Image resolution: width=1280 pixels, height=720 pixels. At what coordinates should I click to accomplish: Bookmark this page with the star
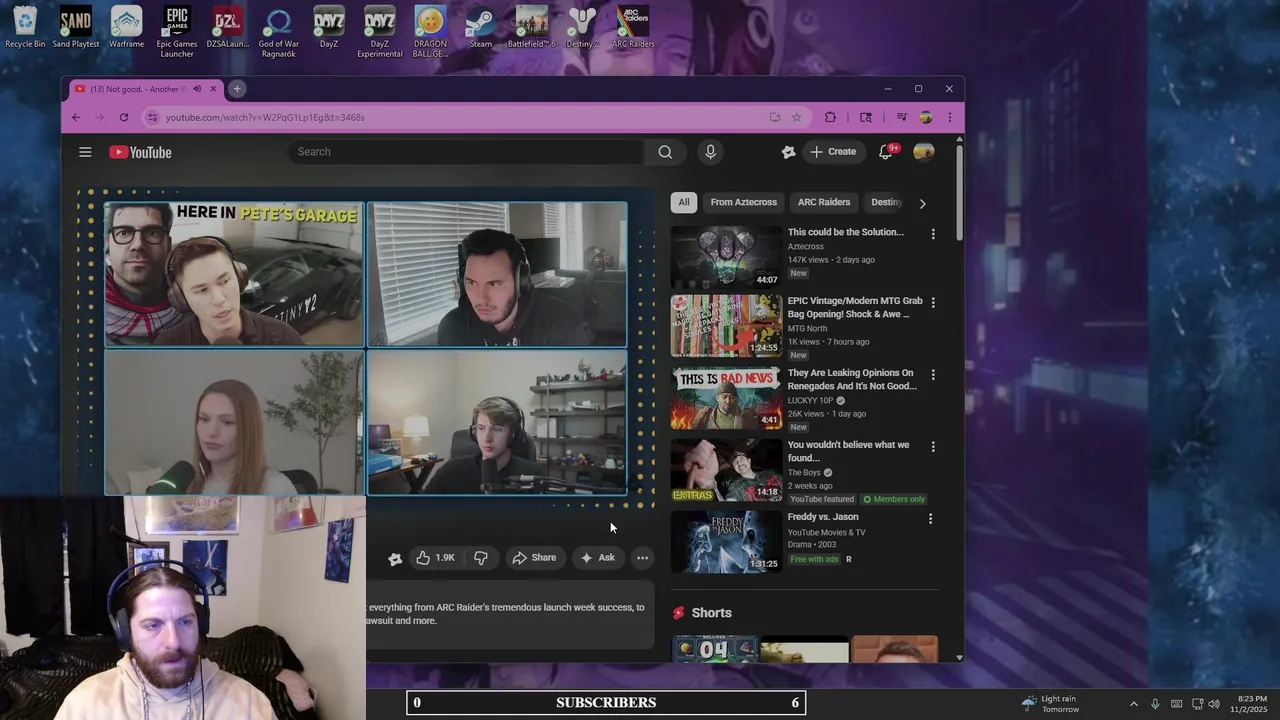point(796,117)
